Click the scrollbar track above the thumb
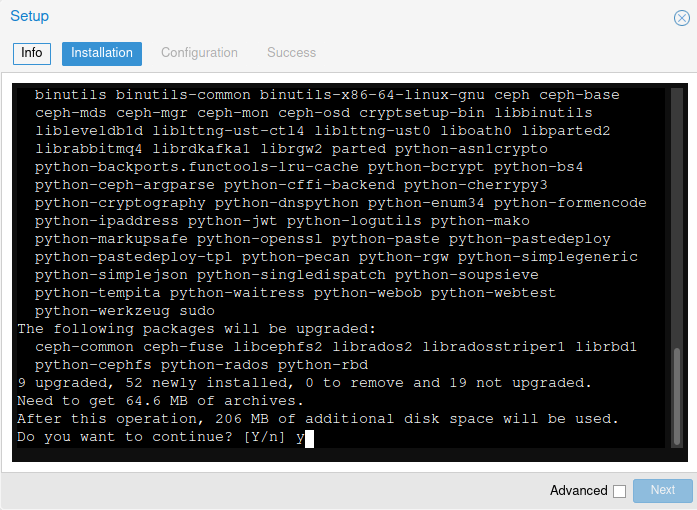Image resolution: width=697 pixels, height=510 pixels. pyautogui.click(x=677, y=218)
